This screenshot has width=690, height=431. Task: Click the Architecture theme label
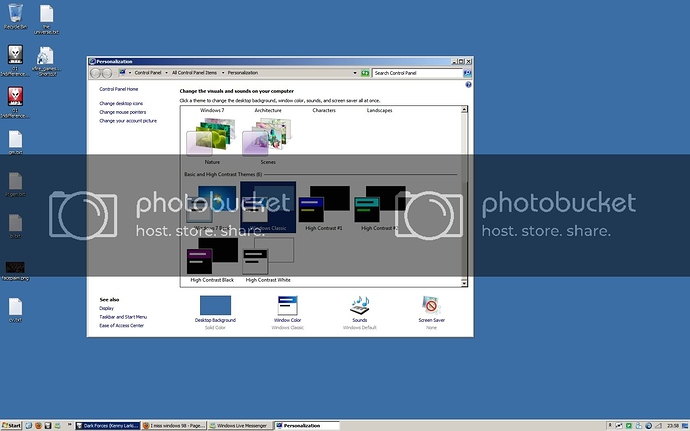[268, 111]
